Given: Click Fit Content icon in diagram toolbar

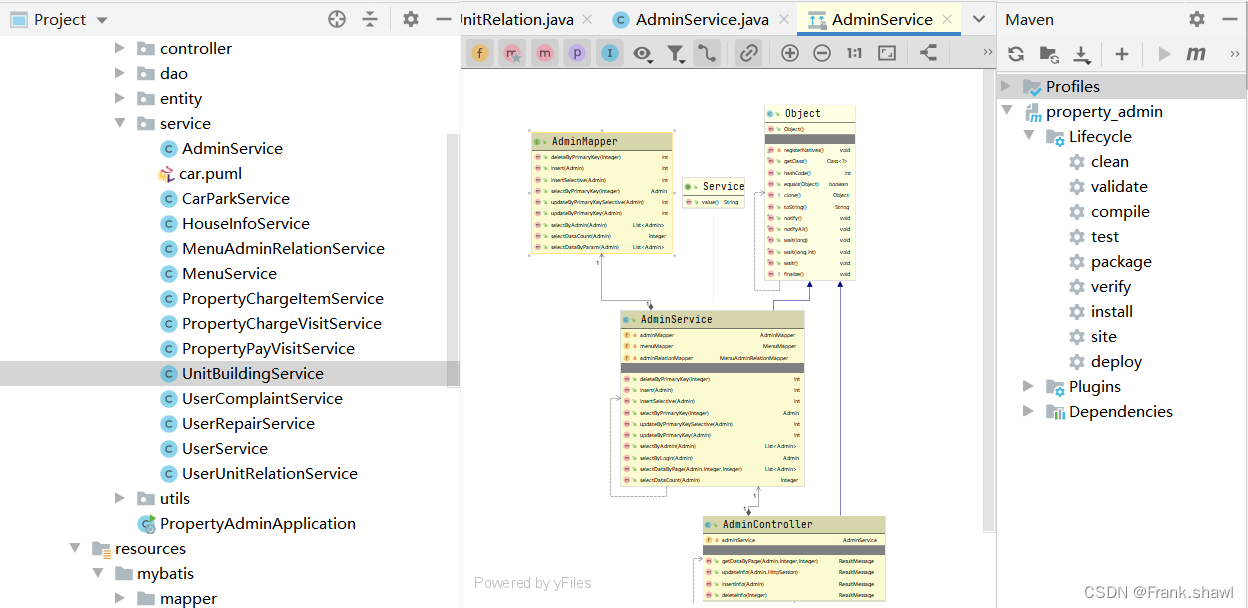Looking at the screenshot, I should tap(887, 54).
